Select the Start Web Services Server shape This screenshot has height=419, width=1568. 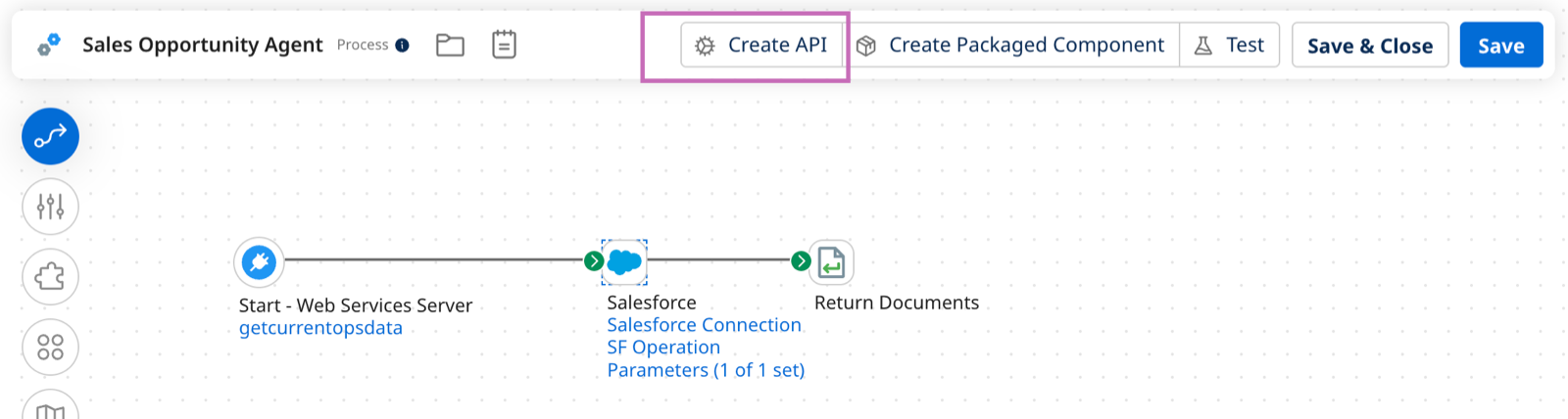[x=260, y=261]
